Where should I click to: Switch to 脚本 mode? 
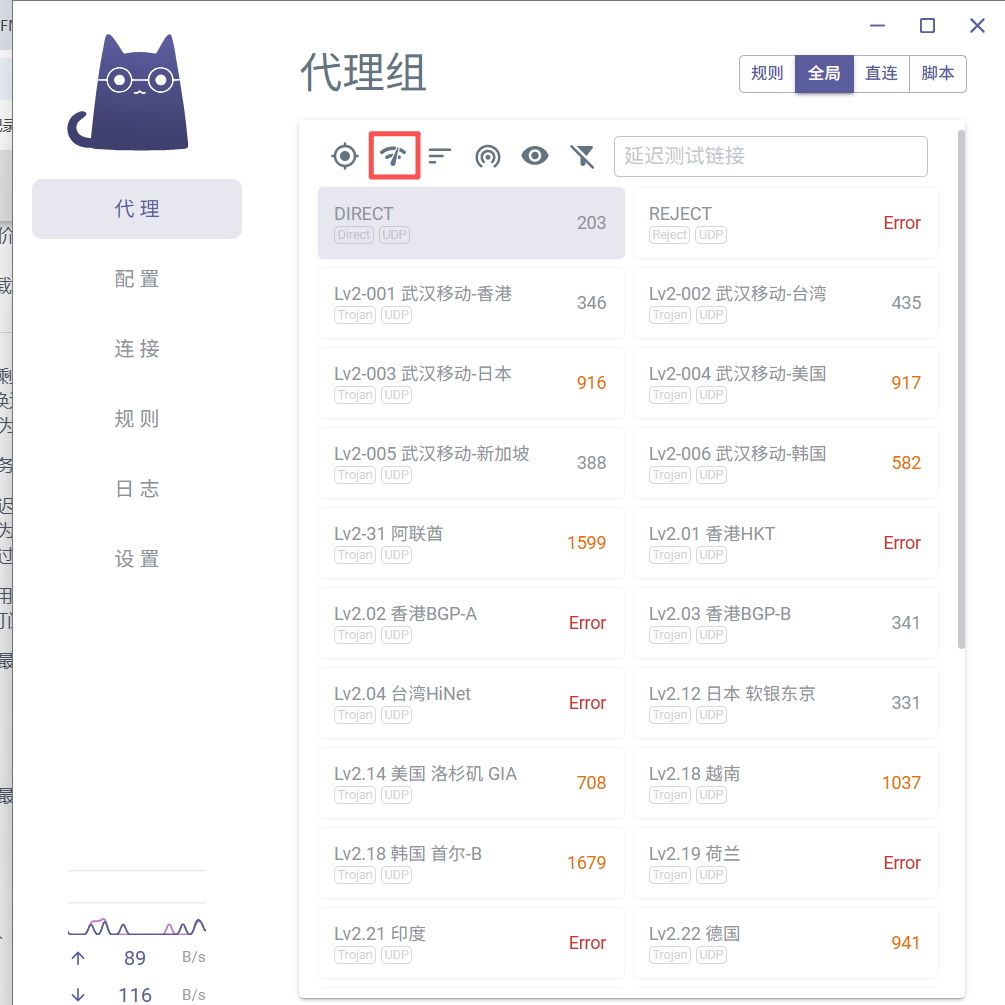click(x=937, y=73)
